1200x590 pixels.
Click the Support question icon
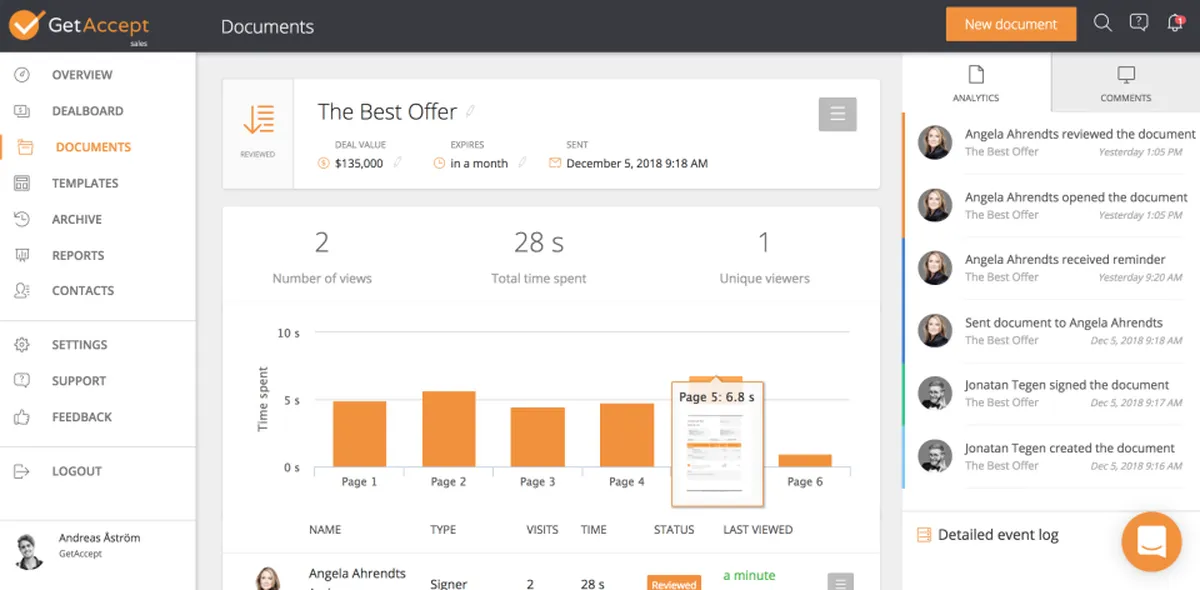(x=22, y=381)
